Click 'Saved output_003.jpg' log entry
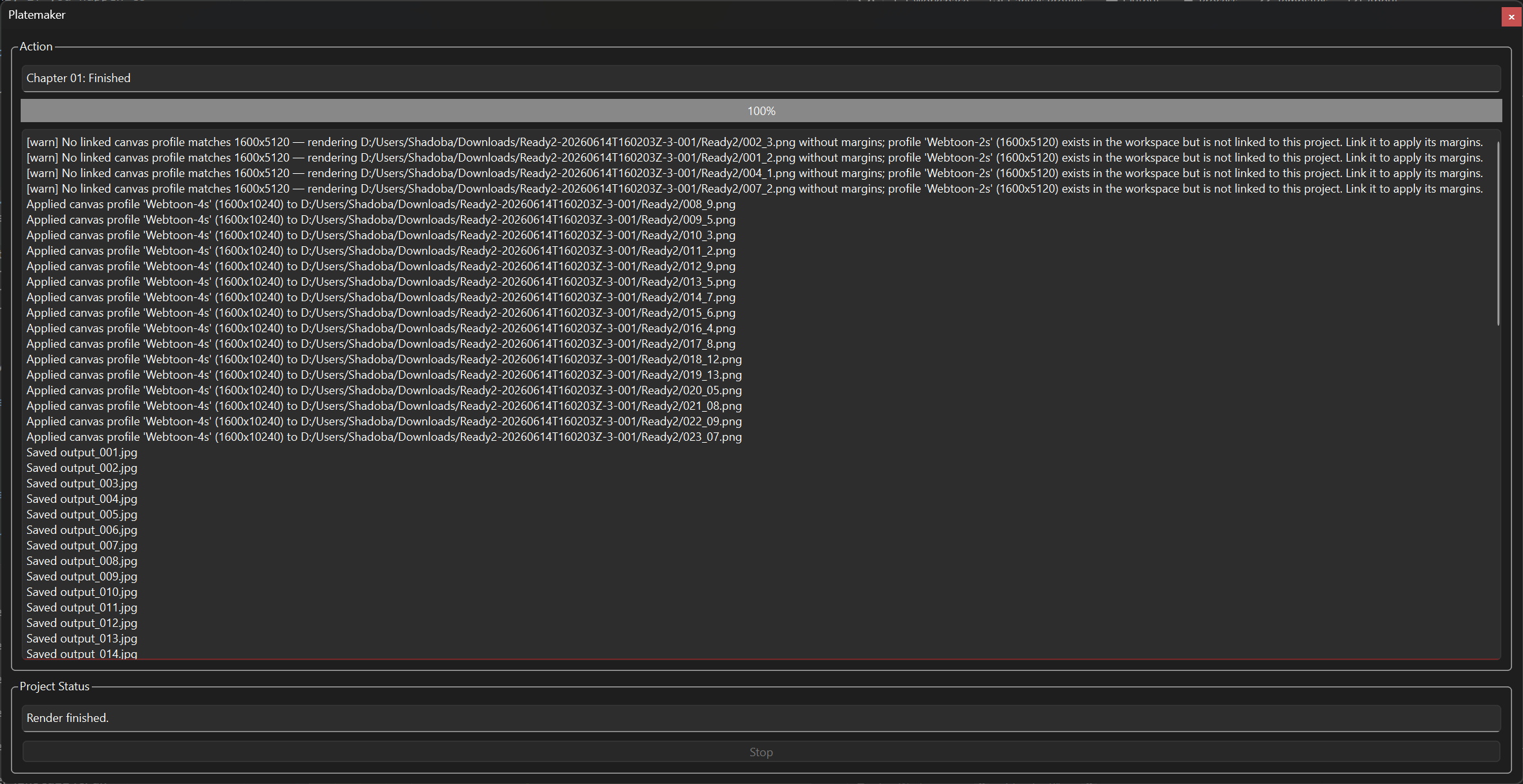Screen dimensions: 1523x784 pos(82,483)
